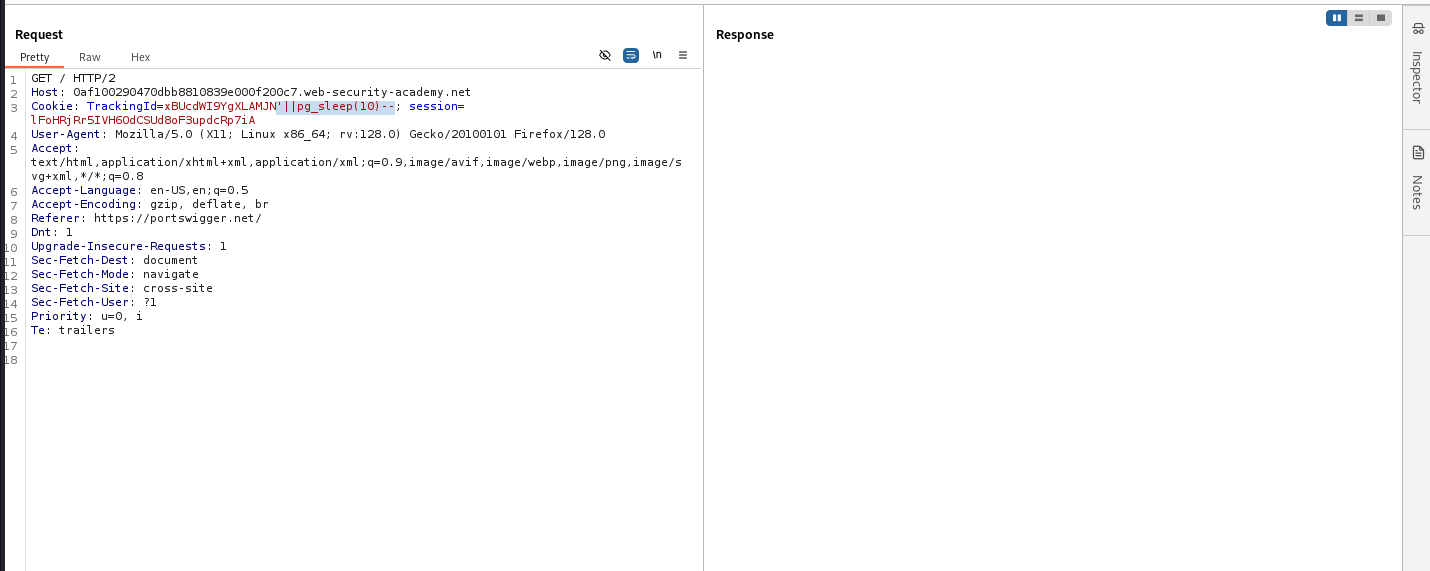Click the Response panel title

tap(745, 35)
